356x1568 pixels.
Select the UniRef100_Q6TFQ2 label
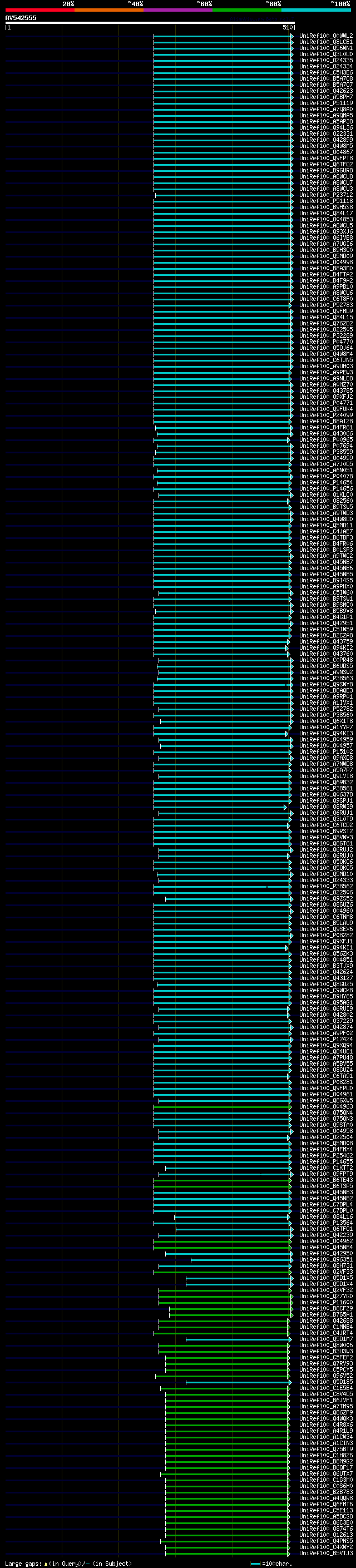[325, 164]
